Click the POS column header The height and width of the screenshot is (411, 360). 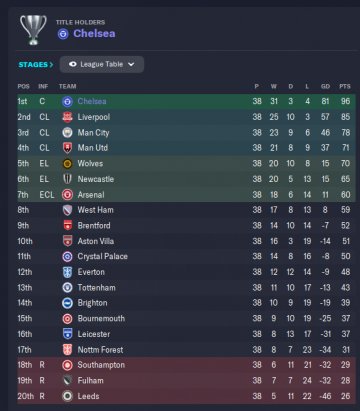(23, 86)
